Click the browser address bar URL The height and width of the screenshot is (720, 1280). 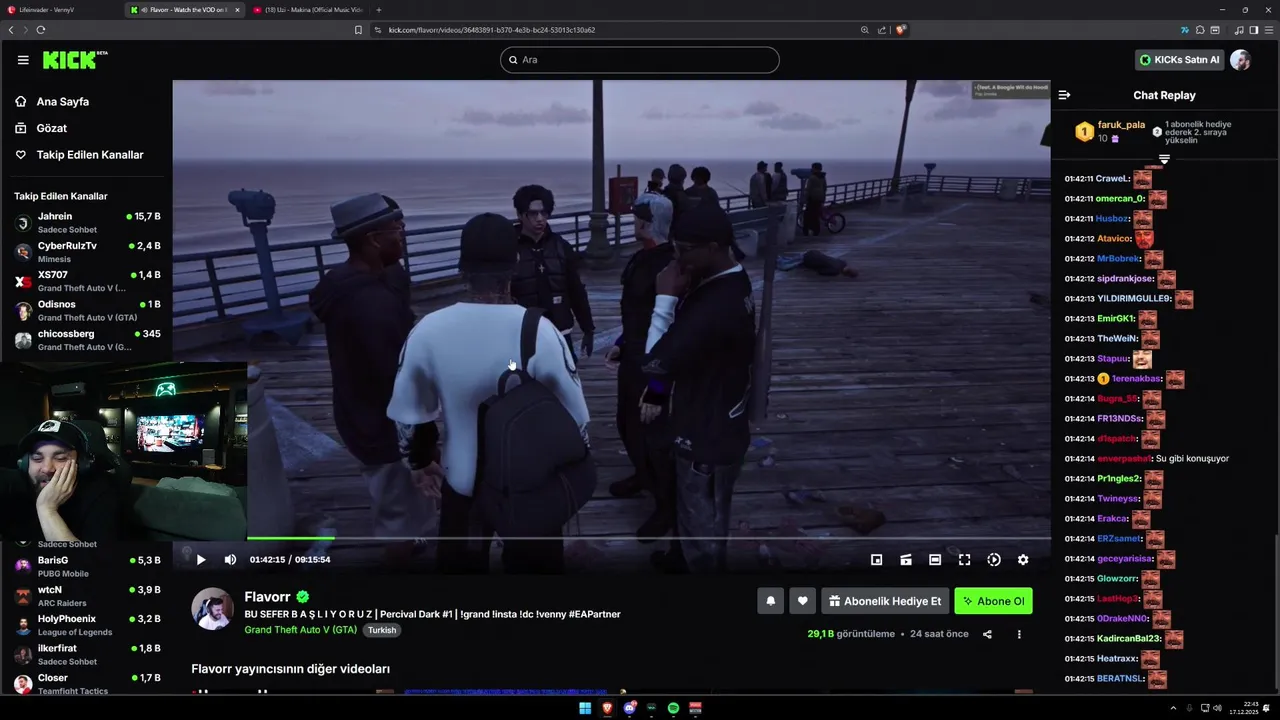[x=492, y=30]
